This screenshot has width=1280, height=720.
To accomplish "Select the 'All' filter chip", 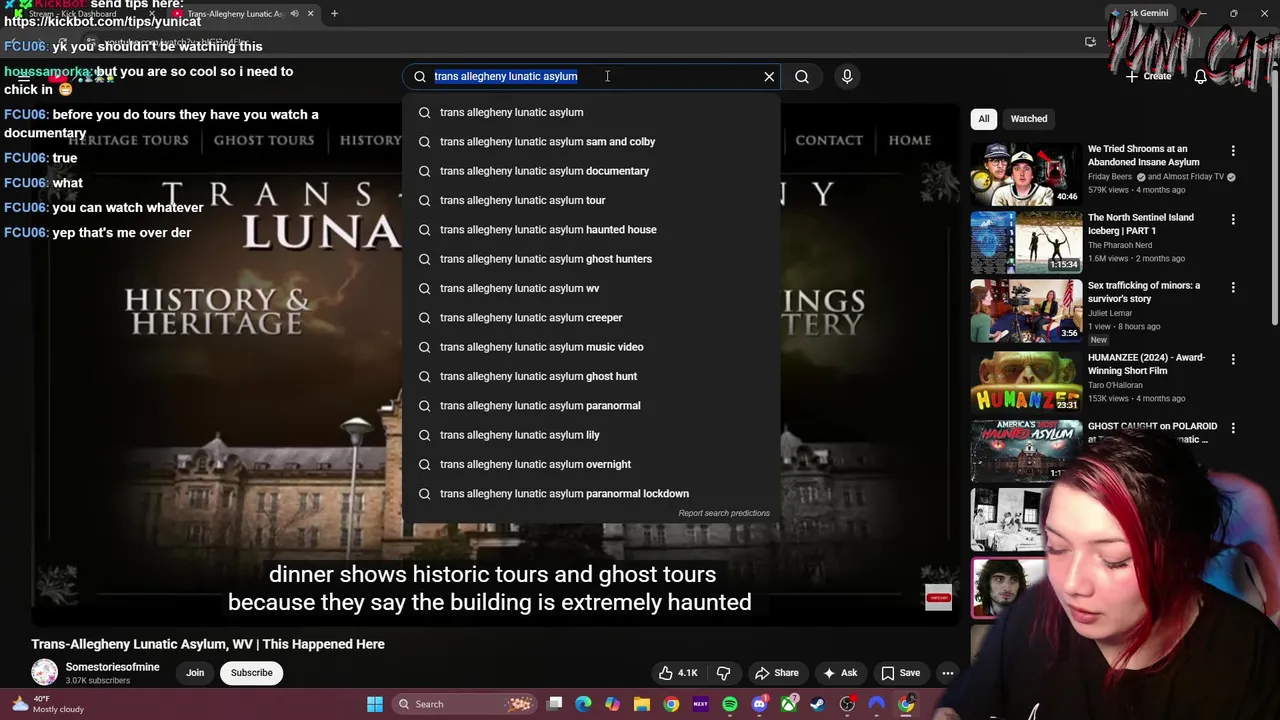I will coord(984,119).
